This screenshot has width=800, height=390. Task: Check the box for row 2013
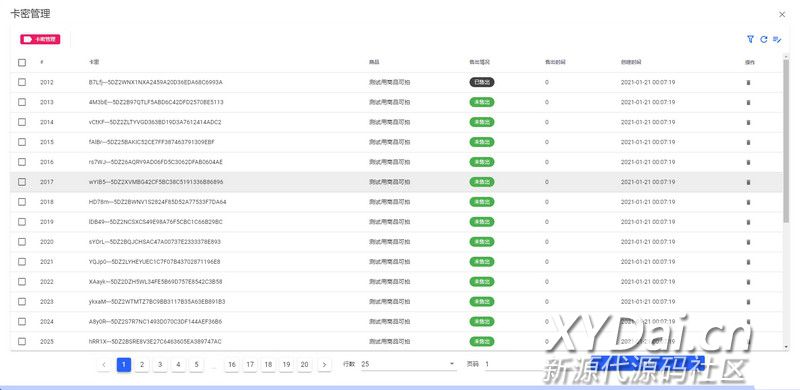(22, 102)
